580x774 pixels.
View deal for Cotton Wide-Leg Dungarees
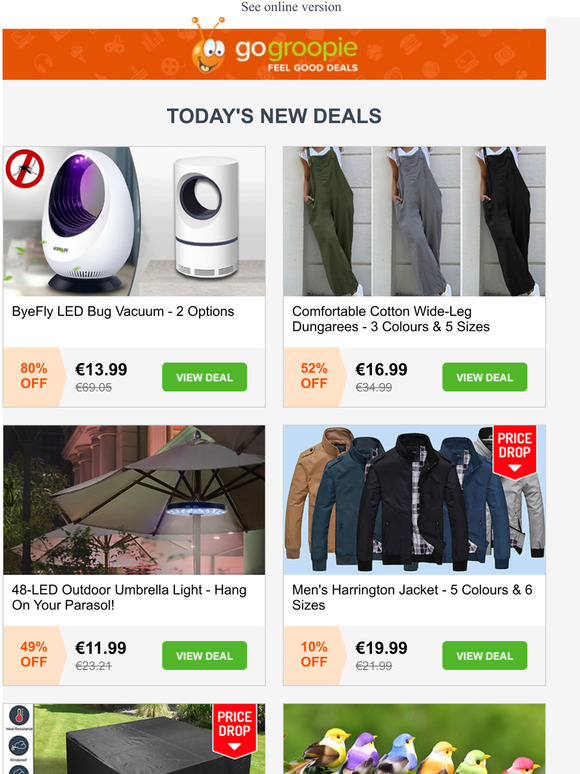tap(485, 377)
